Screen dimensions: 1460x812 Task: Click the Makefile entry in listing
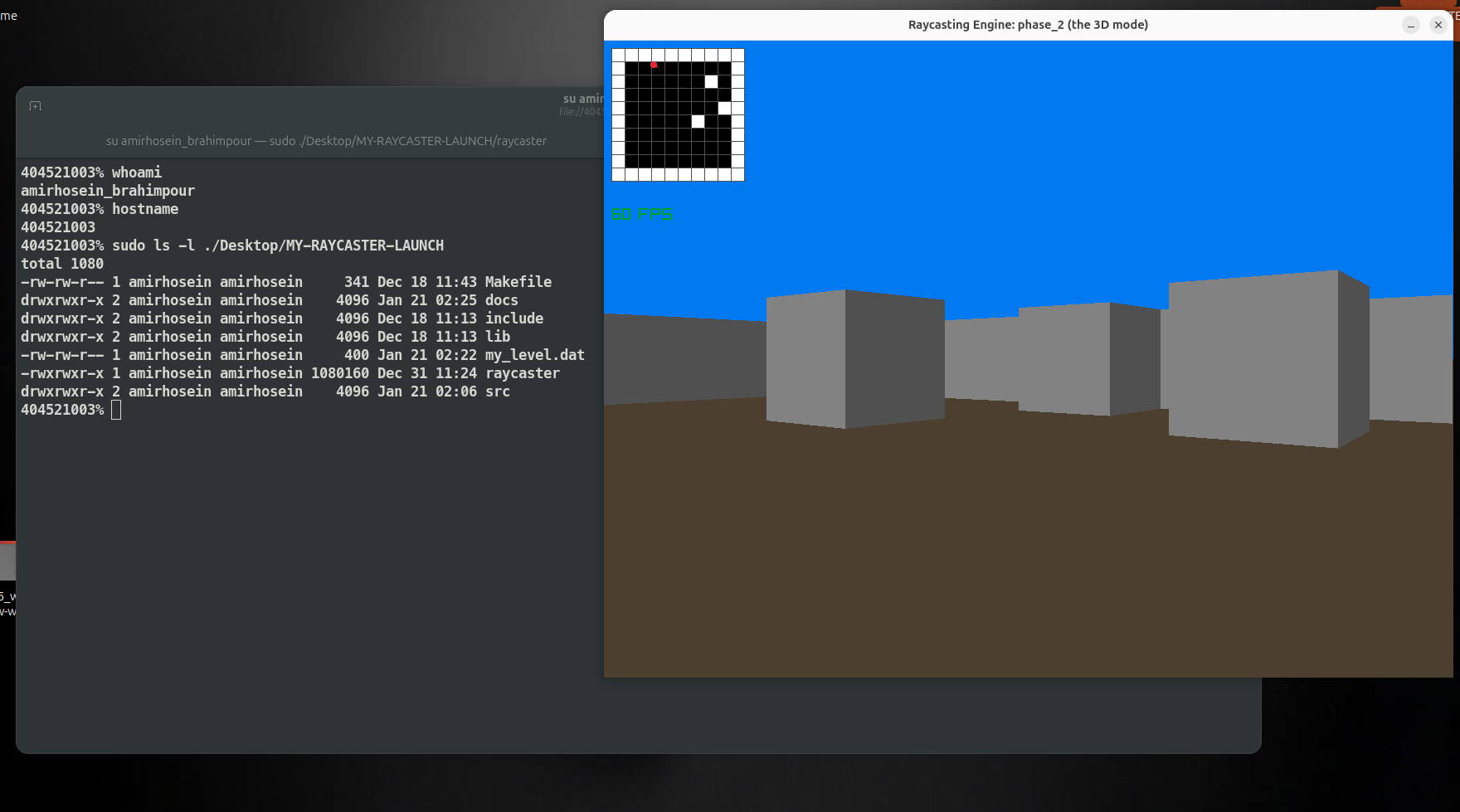(518, 282)
